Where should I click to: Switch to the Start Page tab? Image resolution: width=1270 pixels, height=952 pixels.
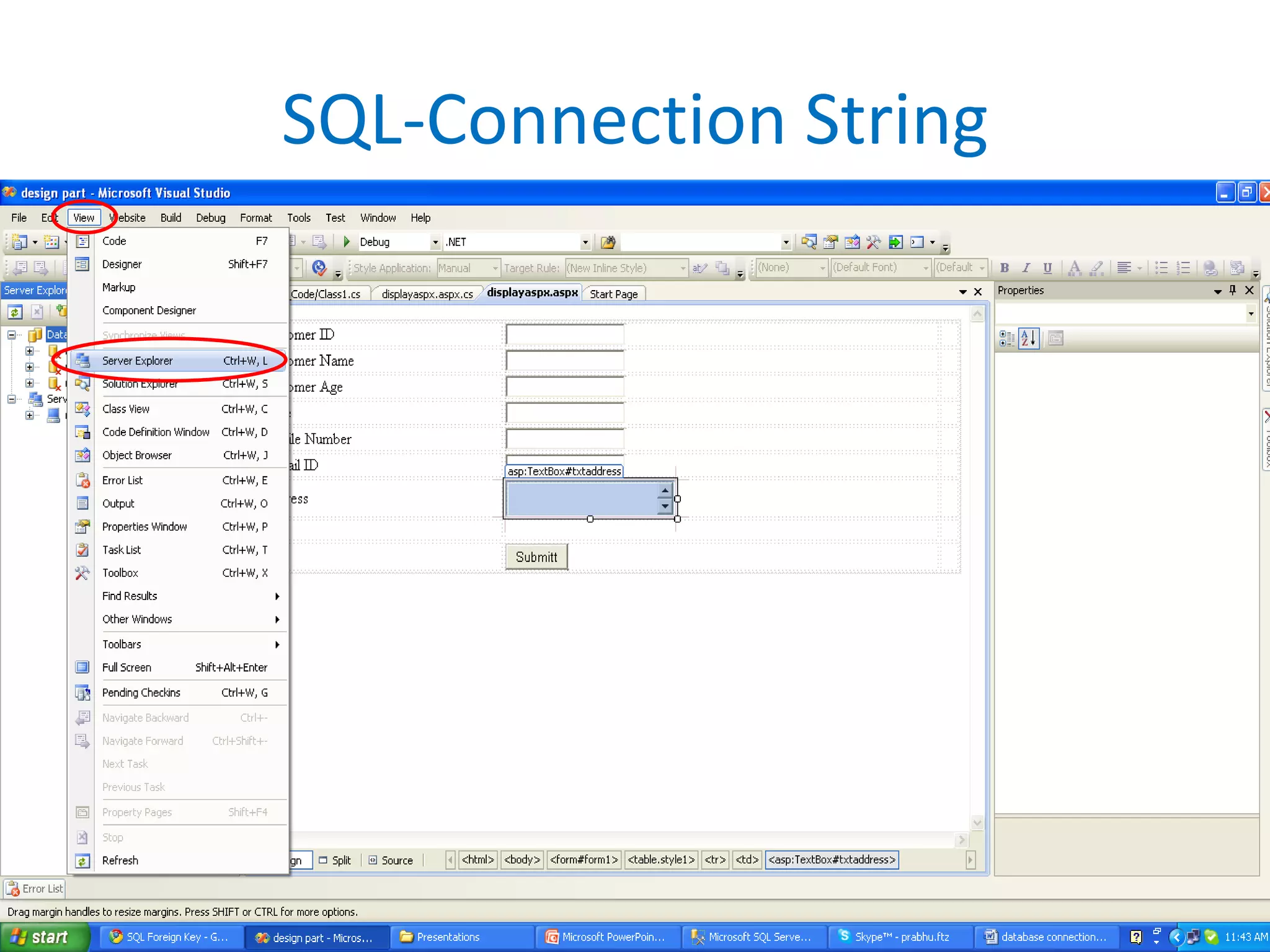pos(614,294)
